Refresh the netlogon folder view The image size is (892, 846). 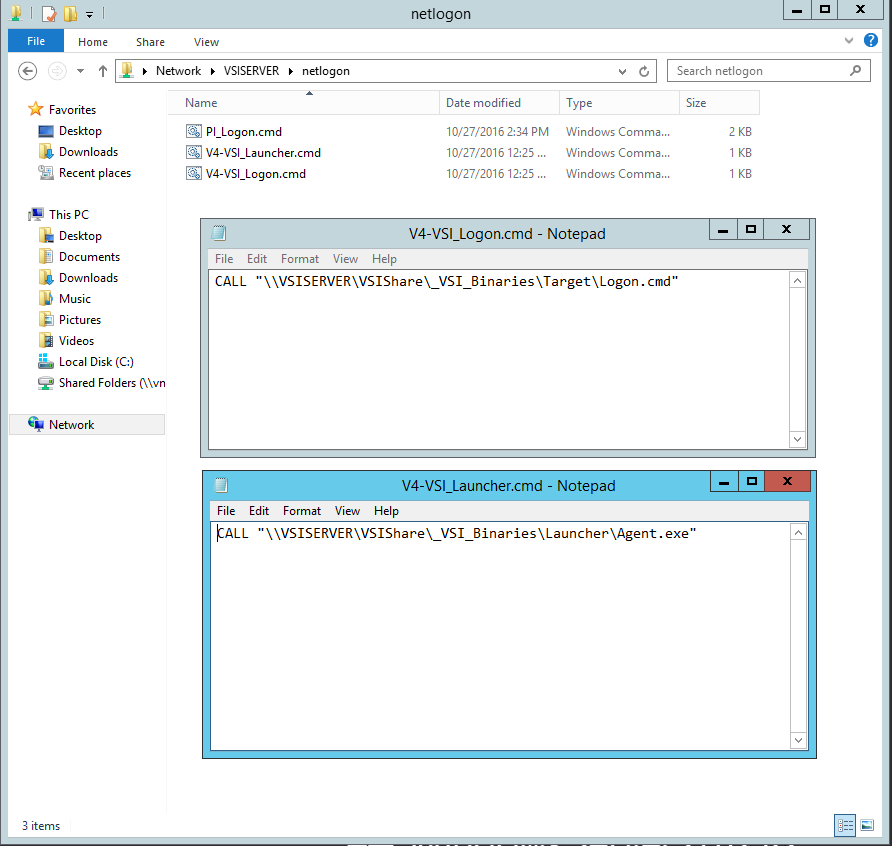(x=644, y=71)
